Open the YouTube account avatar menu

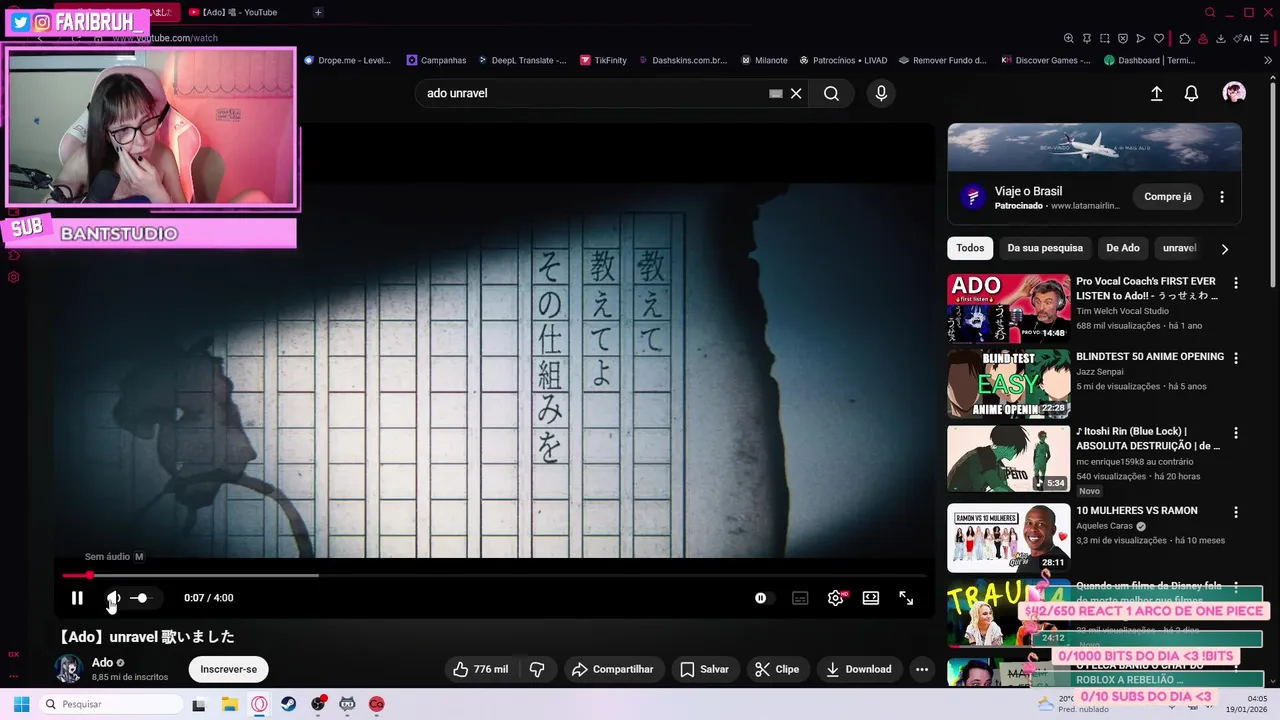pos(1234,93)
